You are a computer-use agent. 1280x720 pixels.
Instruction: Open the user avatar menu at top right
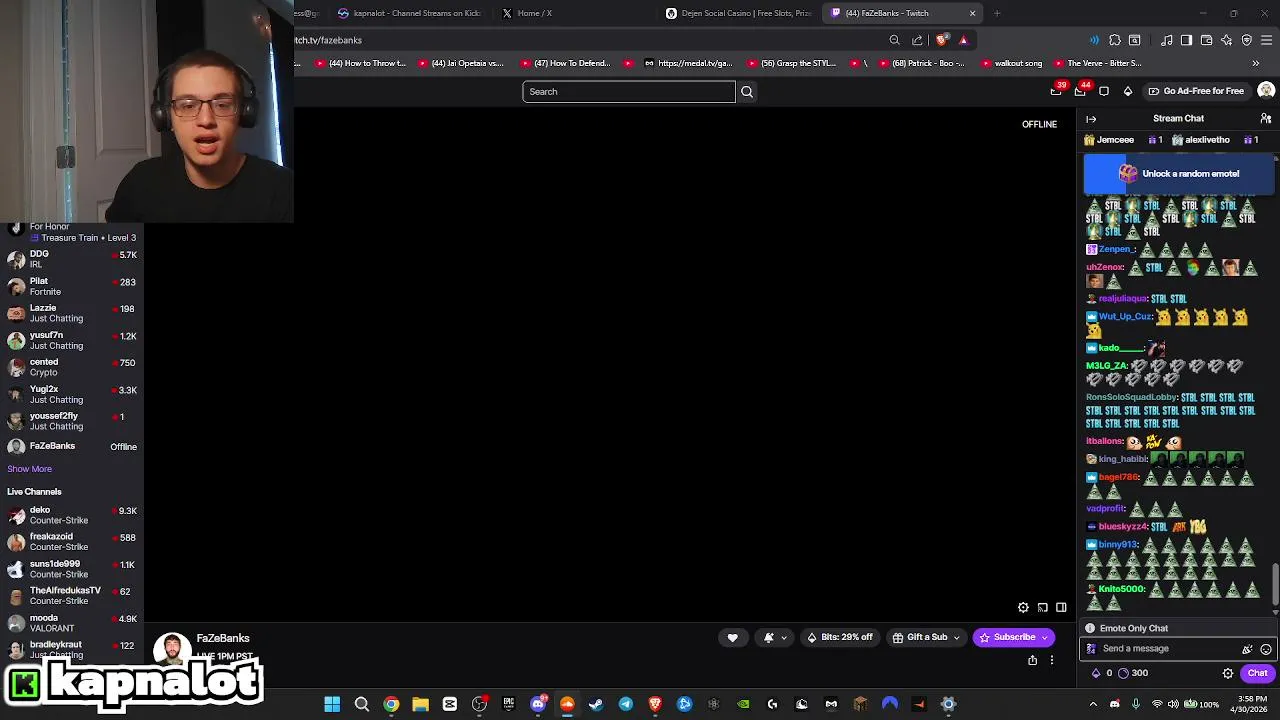1266,91
